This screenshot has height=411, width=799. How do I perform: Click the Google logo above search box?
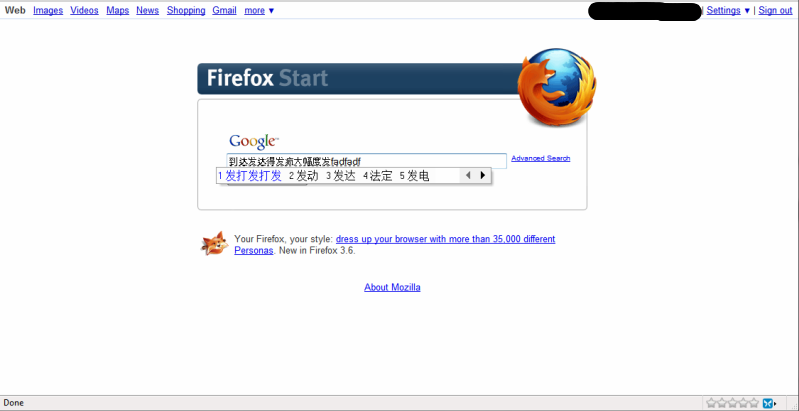tap(253, 142)
